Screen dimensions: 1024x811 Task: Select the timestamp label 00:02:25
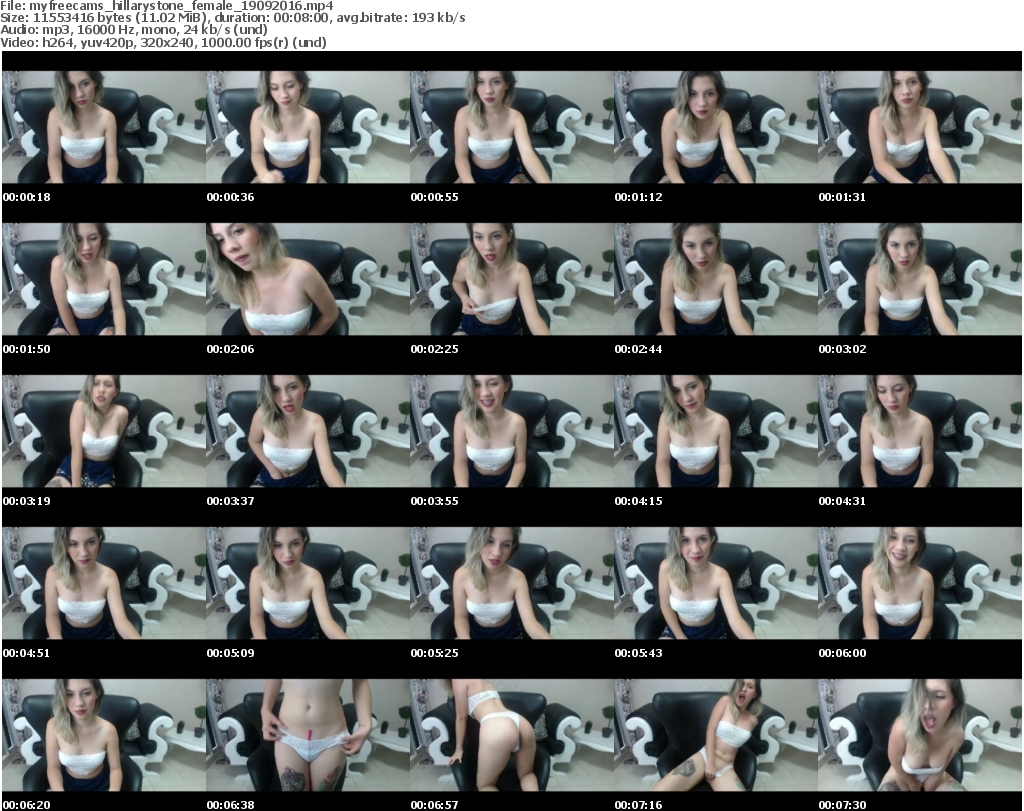[x=434, y=349]
